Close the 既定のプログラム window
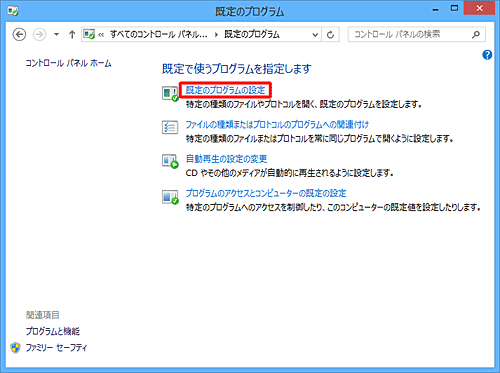This screenshot has height=373, width=500. click(x=479, y=8)
